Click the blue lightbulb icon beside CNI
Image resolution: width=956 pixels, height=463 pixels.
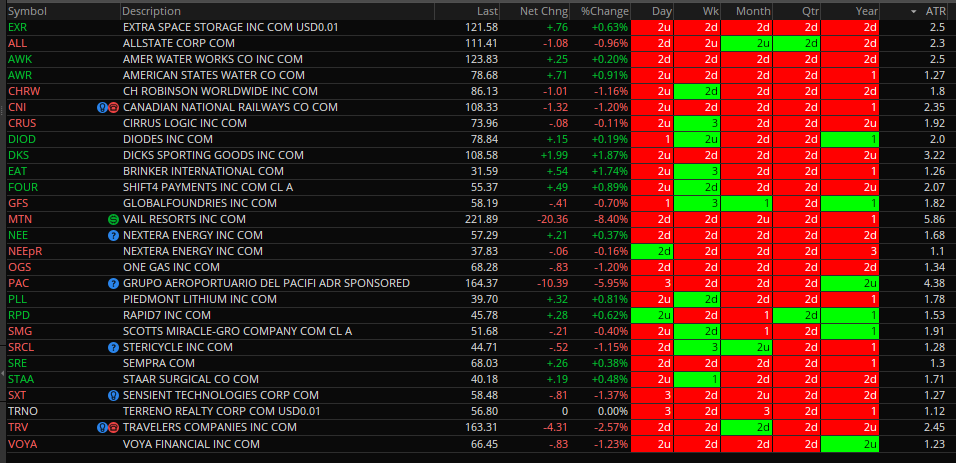102,107
